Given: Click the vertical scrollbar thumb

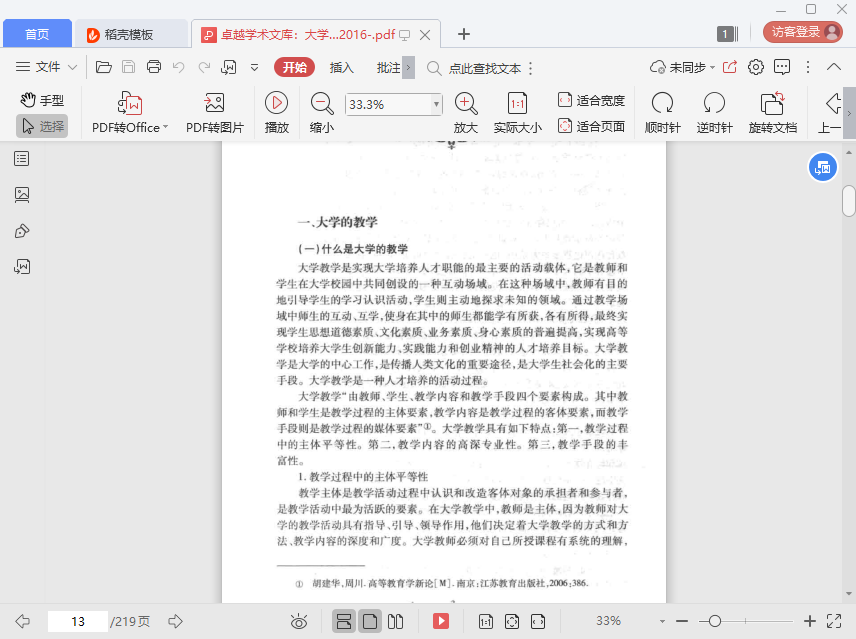Looking at the screenshot, I should 848,201.
